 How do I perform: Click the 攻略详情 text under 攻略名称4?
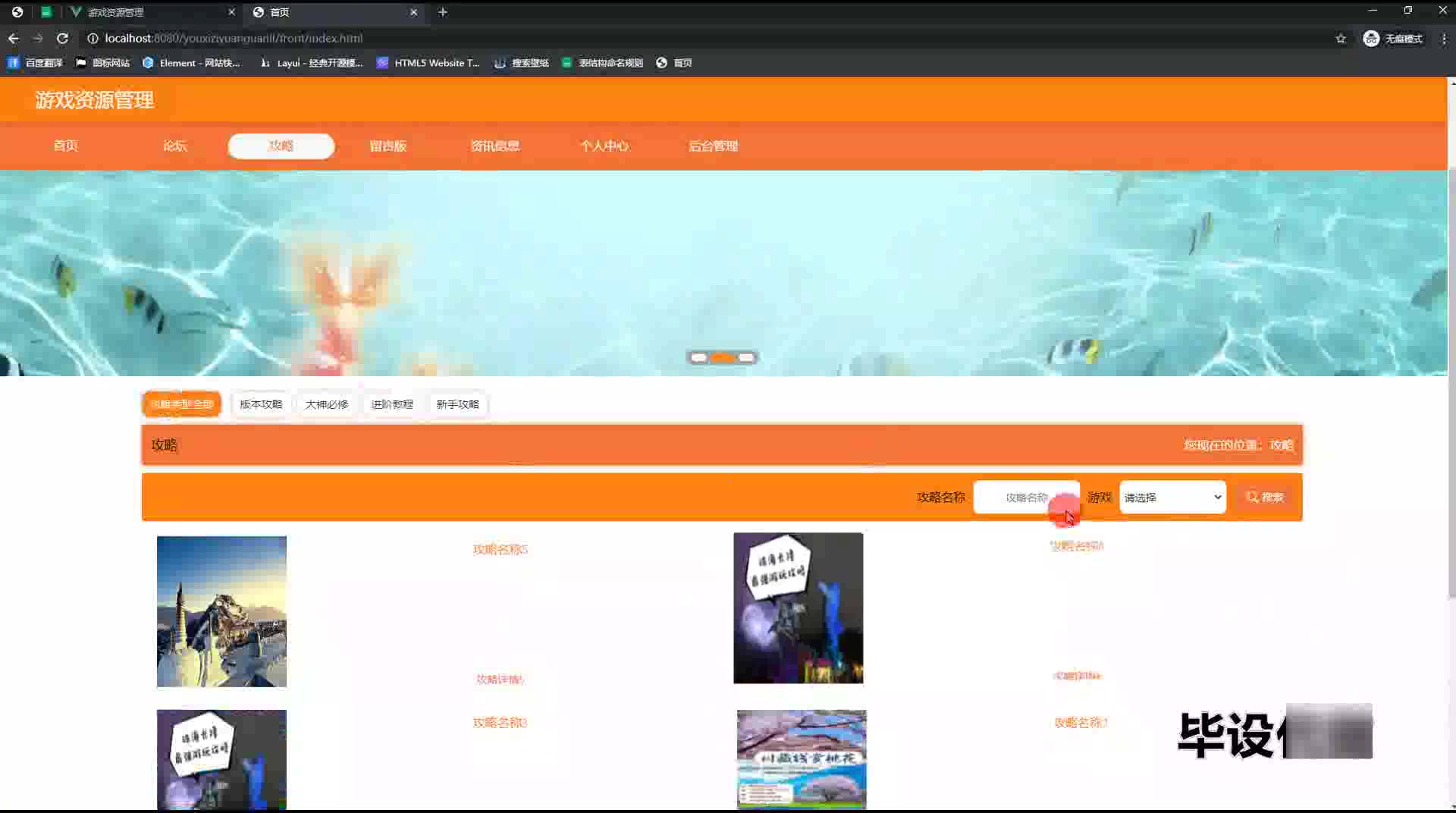pos(1077,676)
